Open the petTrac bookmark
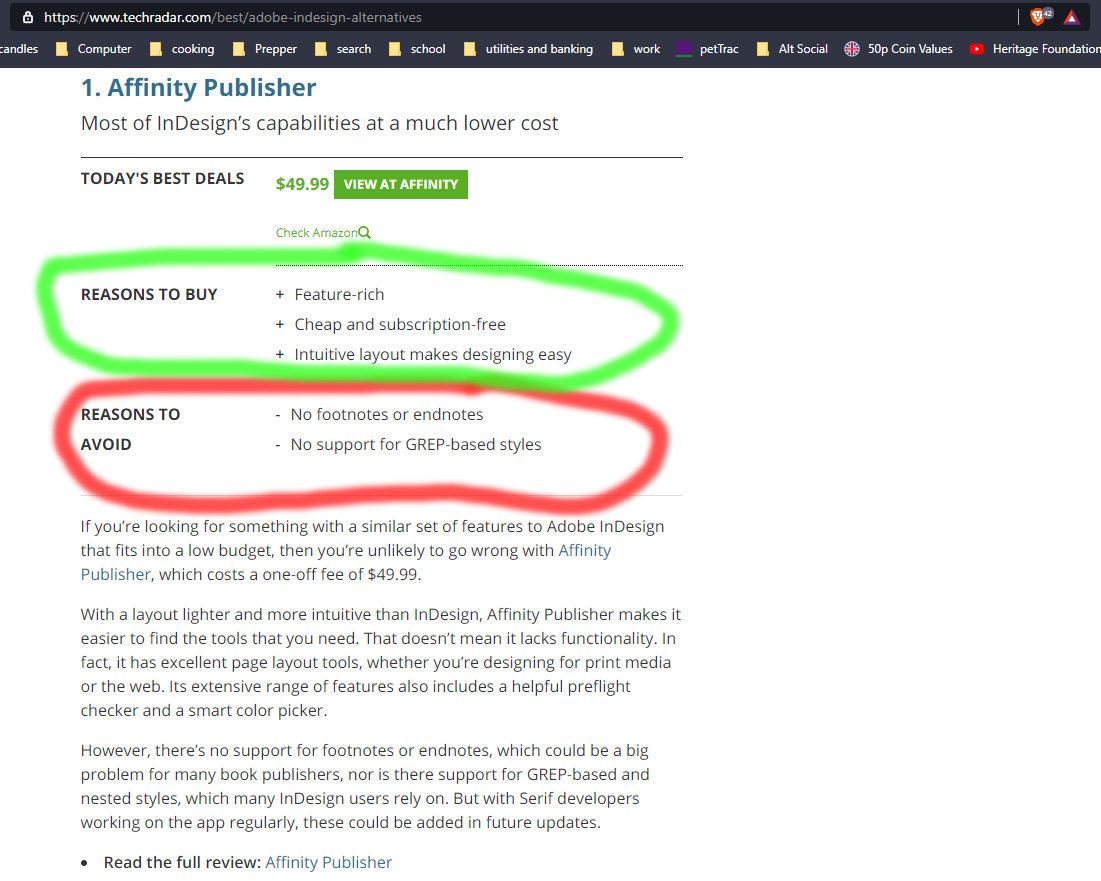This screenshot has width=1101, height=881. click(707, 48)
